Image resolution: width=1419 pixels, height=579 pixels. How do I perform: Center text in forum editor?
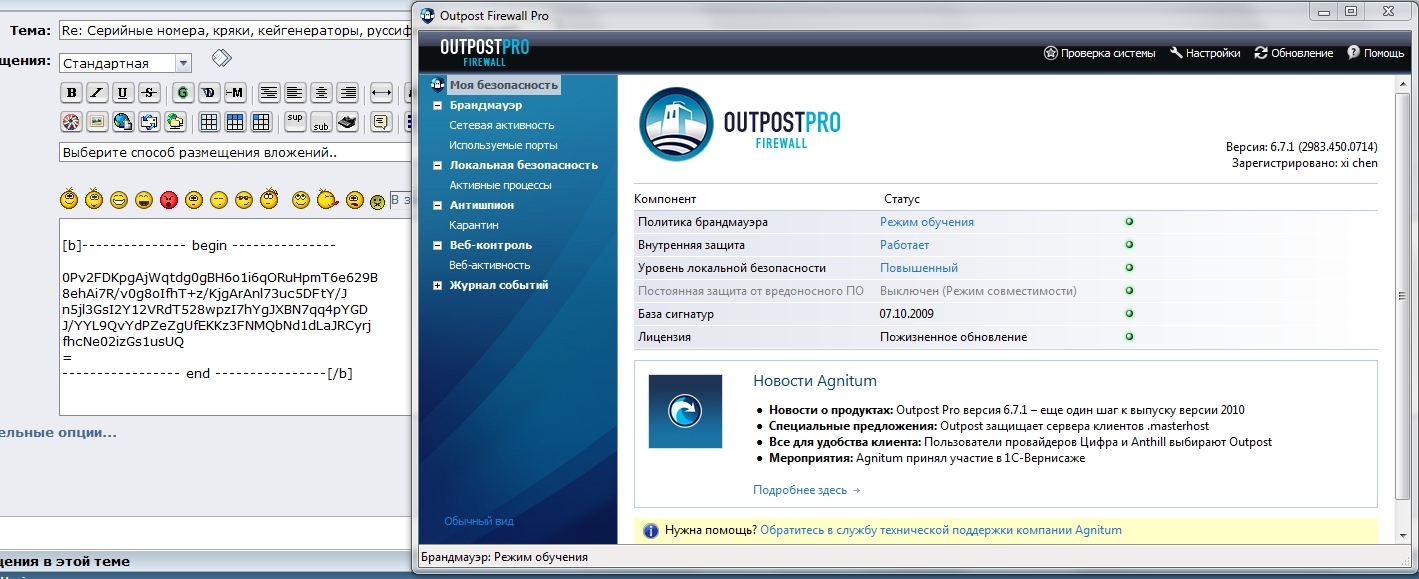(321, 93)
